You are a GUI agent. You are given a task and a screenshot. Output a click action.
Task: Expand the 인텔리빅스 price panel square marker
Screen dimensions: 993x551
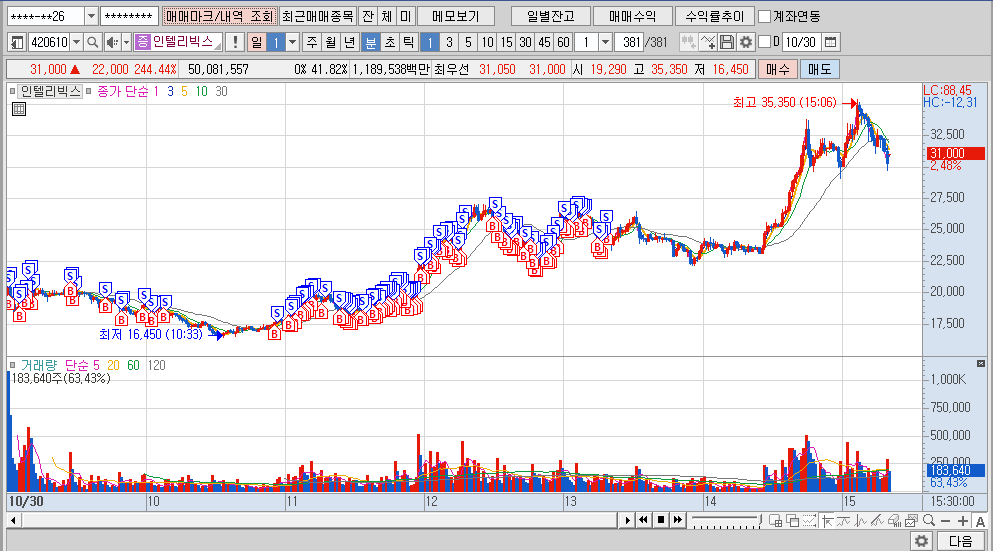click(x=12, y=91)
